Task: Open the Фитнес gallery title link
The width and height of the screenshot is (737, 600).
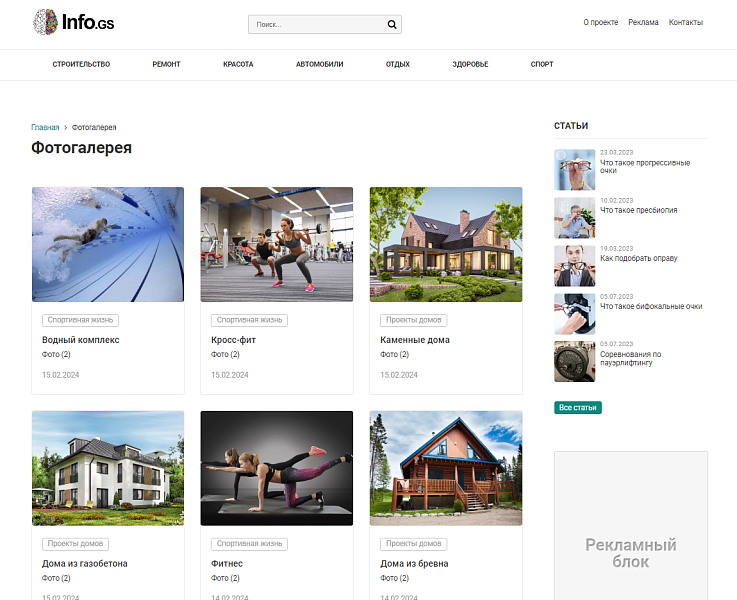Action: click(227, 564)
